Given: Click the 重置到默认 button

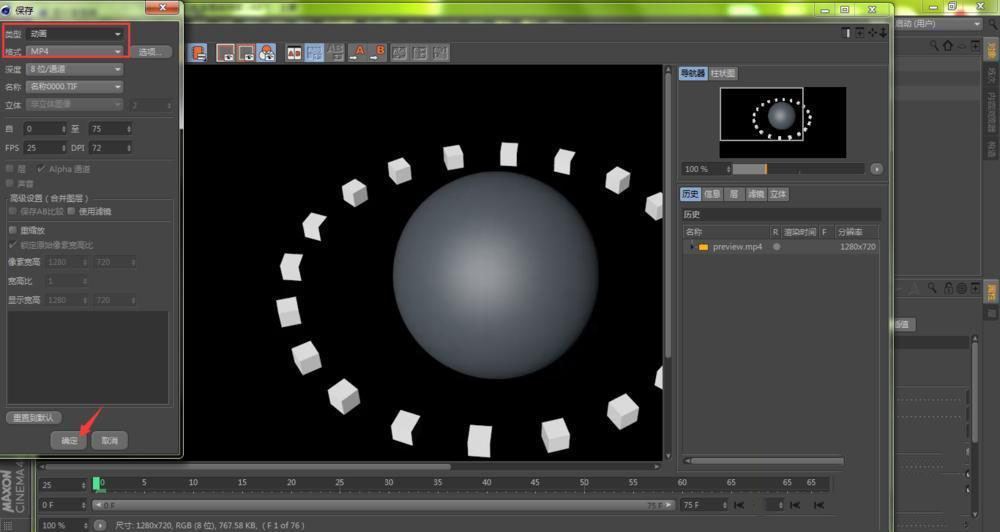Looking at the screenshot, I should [34, 418].
